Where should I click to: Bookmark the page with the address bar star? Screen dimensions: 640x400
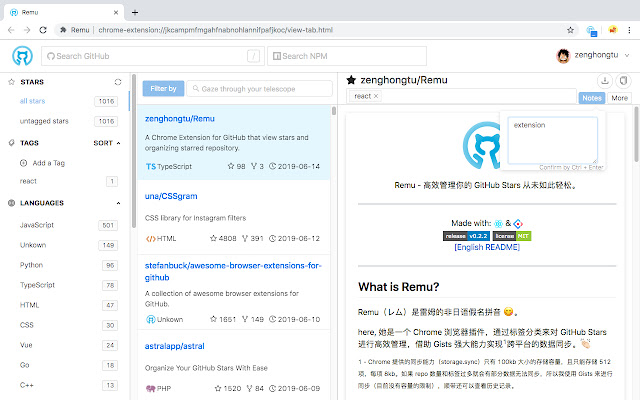pyautogui.click(x=570, y=30)
